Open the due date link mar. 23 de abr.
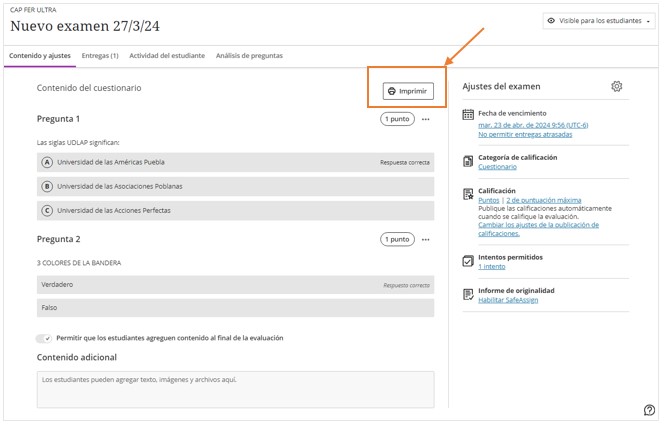Viewport: 666px width, 426px height. [533, 125]
